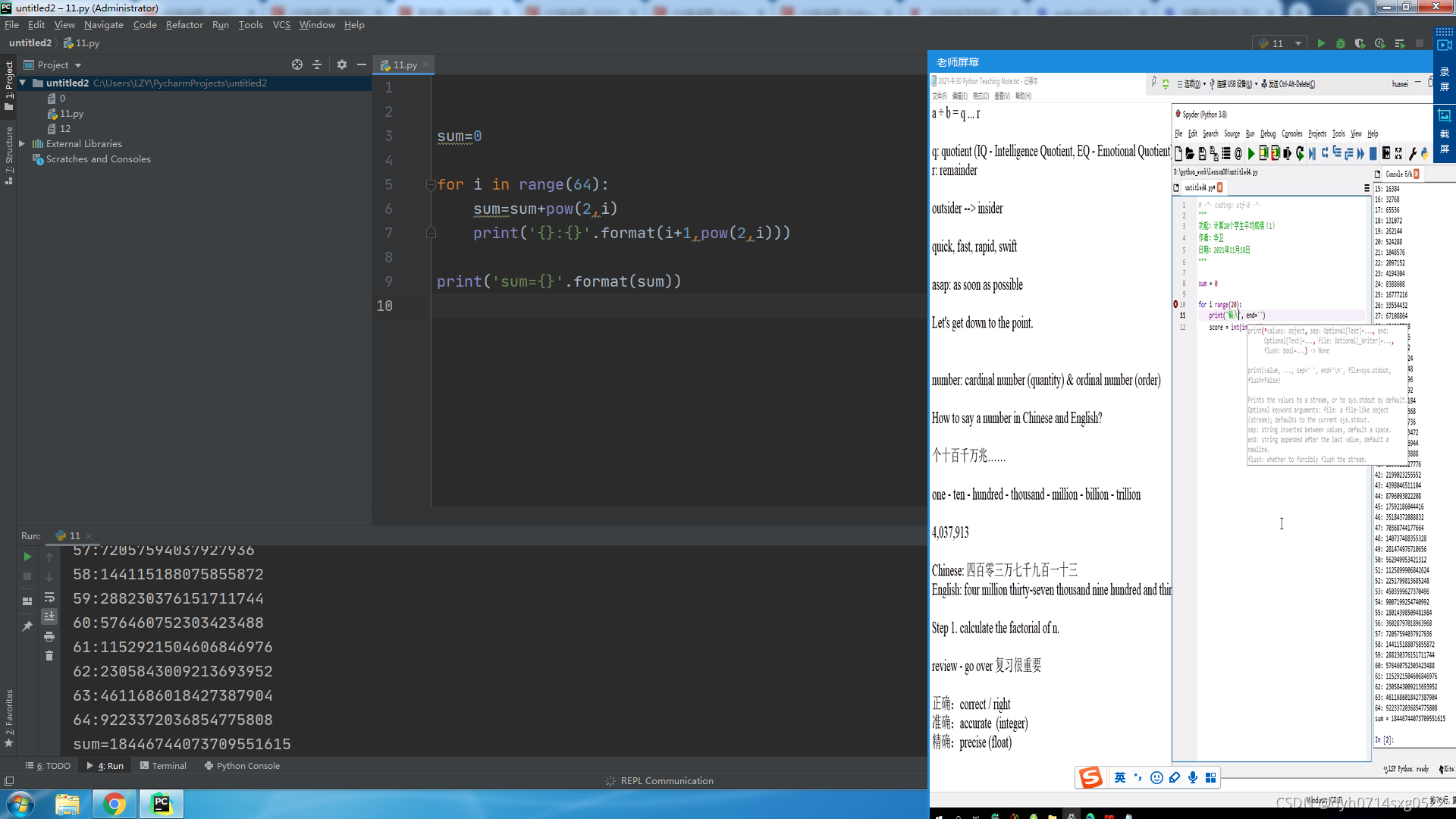Click PyCharm icon in taskbar
This screenshot has height=819, width=1456.
[162, 804]
